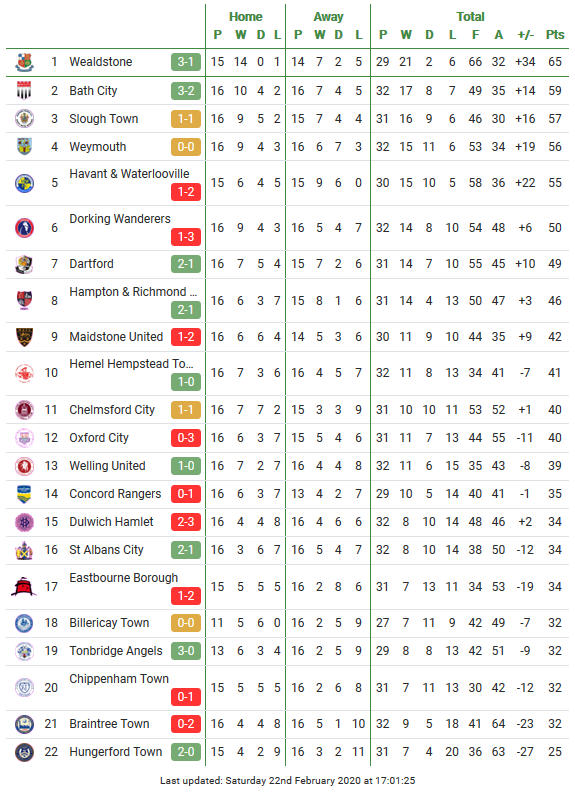Click the St Albans City team name
The height and width of the screenshot is (797, 575).
(x=106, y=550)
